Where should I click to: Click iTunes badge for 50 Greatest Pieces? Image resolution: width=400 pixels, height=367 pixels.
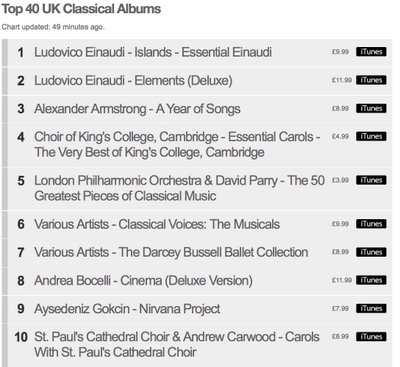pyautogui.click(x=371, y=180)
